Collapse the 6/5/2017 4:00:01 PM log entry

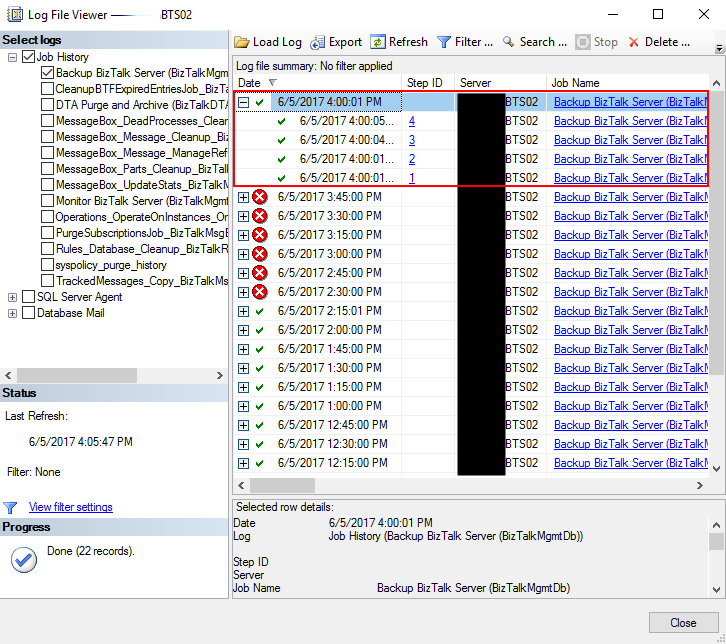tap(243, 102)
